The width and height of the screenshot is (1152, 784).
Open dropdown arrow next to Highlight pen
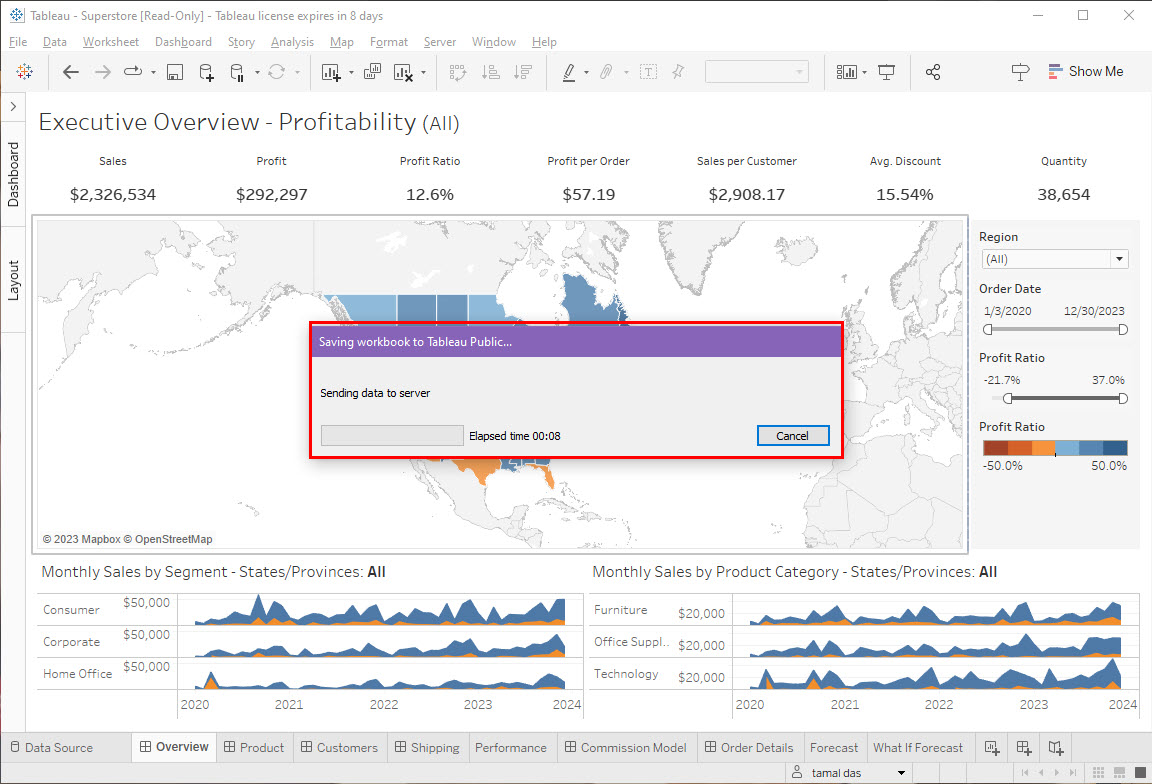pyautogui.click(x=586, y=72)
